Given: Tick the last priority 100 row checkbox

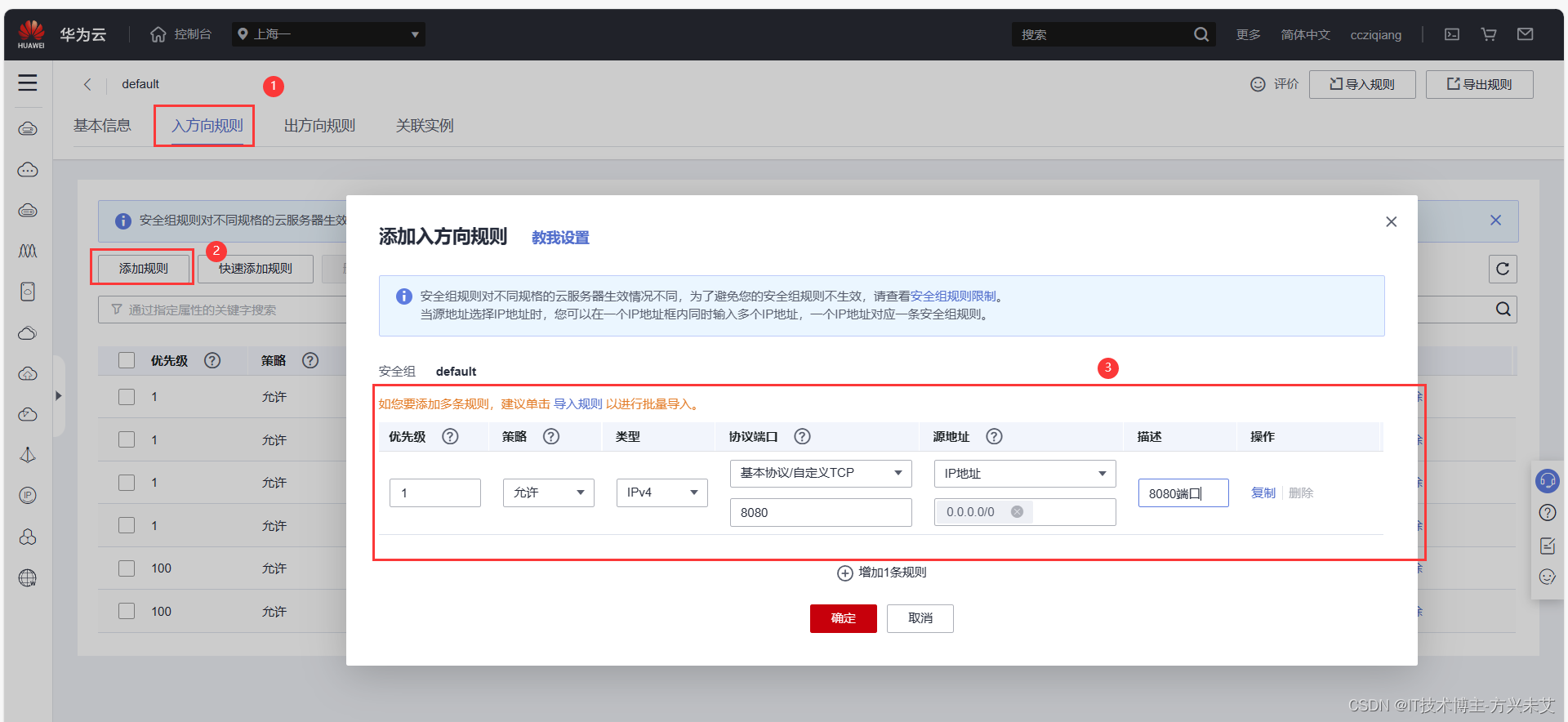Looking at the screenshot, I should pyautogui.click(x=127, y=611).
